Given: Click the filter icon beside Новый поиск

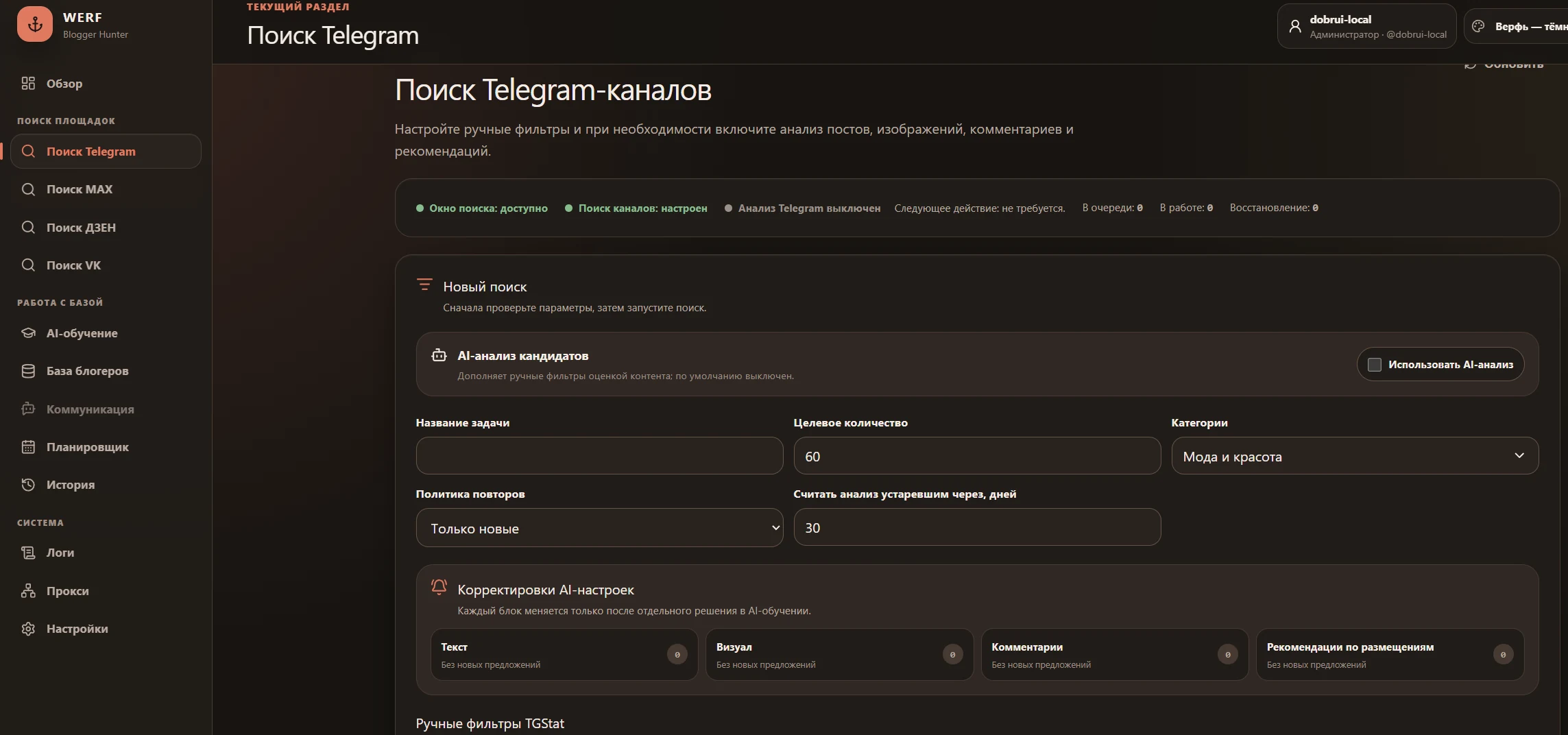Looking at the screenshot, I should [425, 285].
